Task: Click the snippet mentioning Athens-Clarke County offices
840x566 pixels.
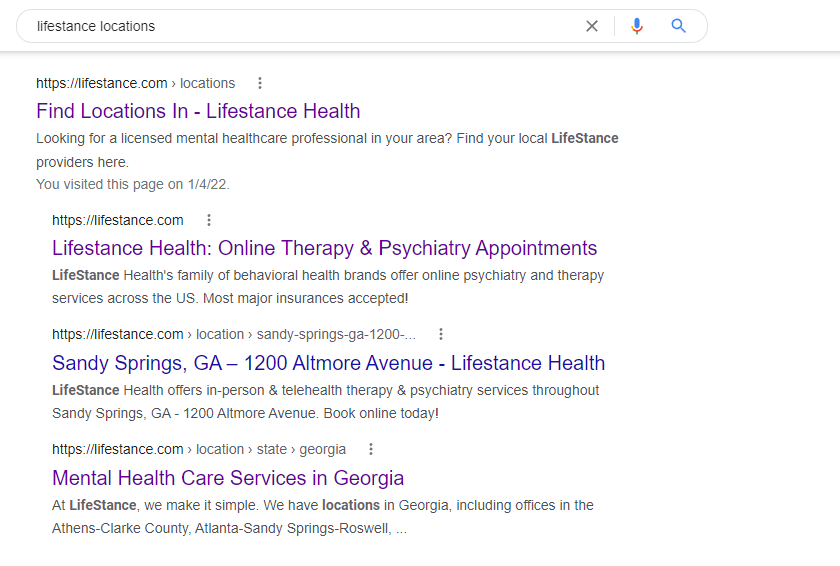Action: pos(322,516)
